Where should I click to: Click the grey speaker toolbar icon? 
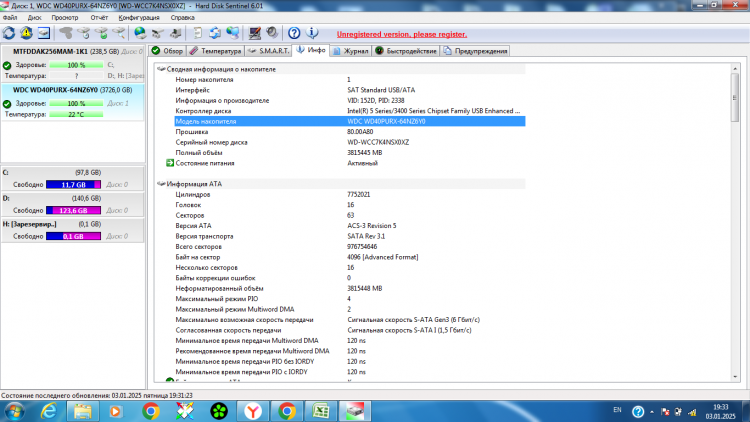(x=272, y=33)
